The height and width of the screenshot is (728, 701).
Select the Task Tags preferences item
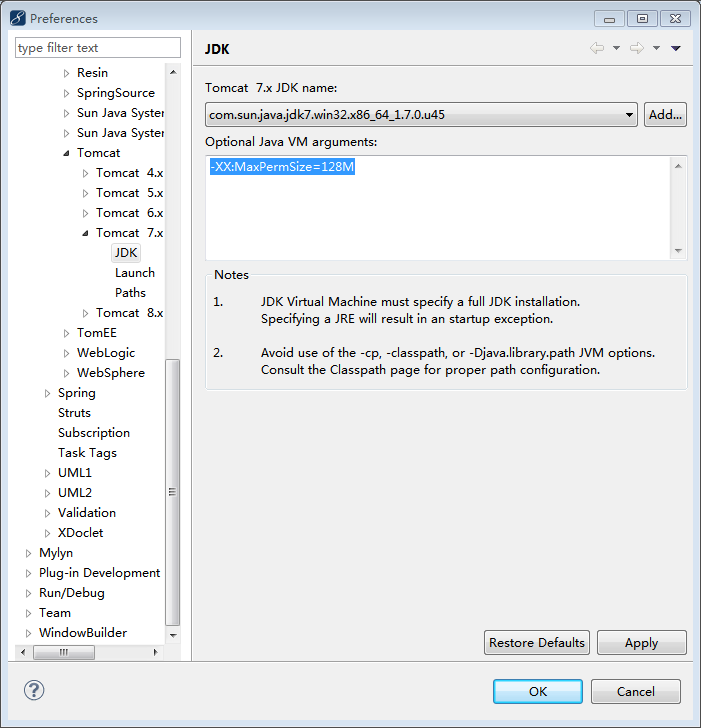pos(87,453)
